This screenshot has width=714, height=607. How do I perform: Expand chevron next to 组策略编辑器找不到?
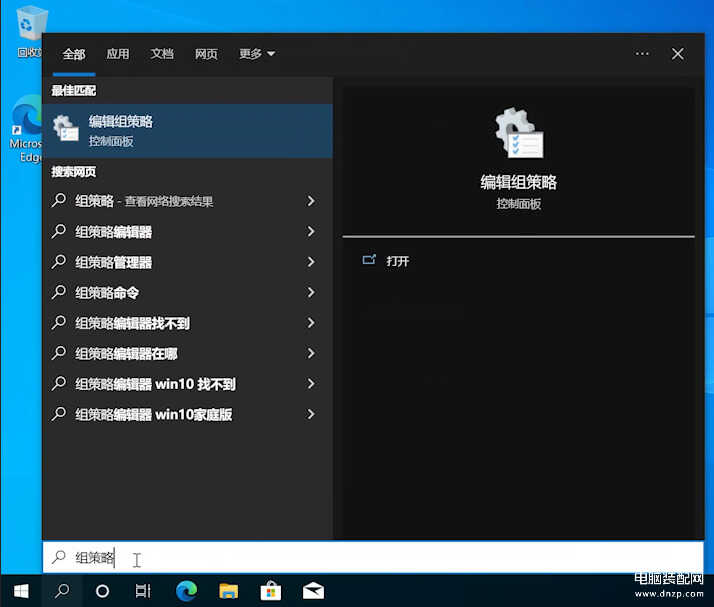pyautogui.click(x=311, y=323)
